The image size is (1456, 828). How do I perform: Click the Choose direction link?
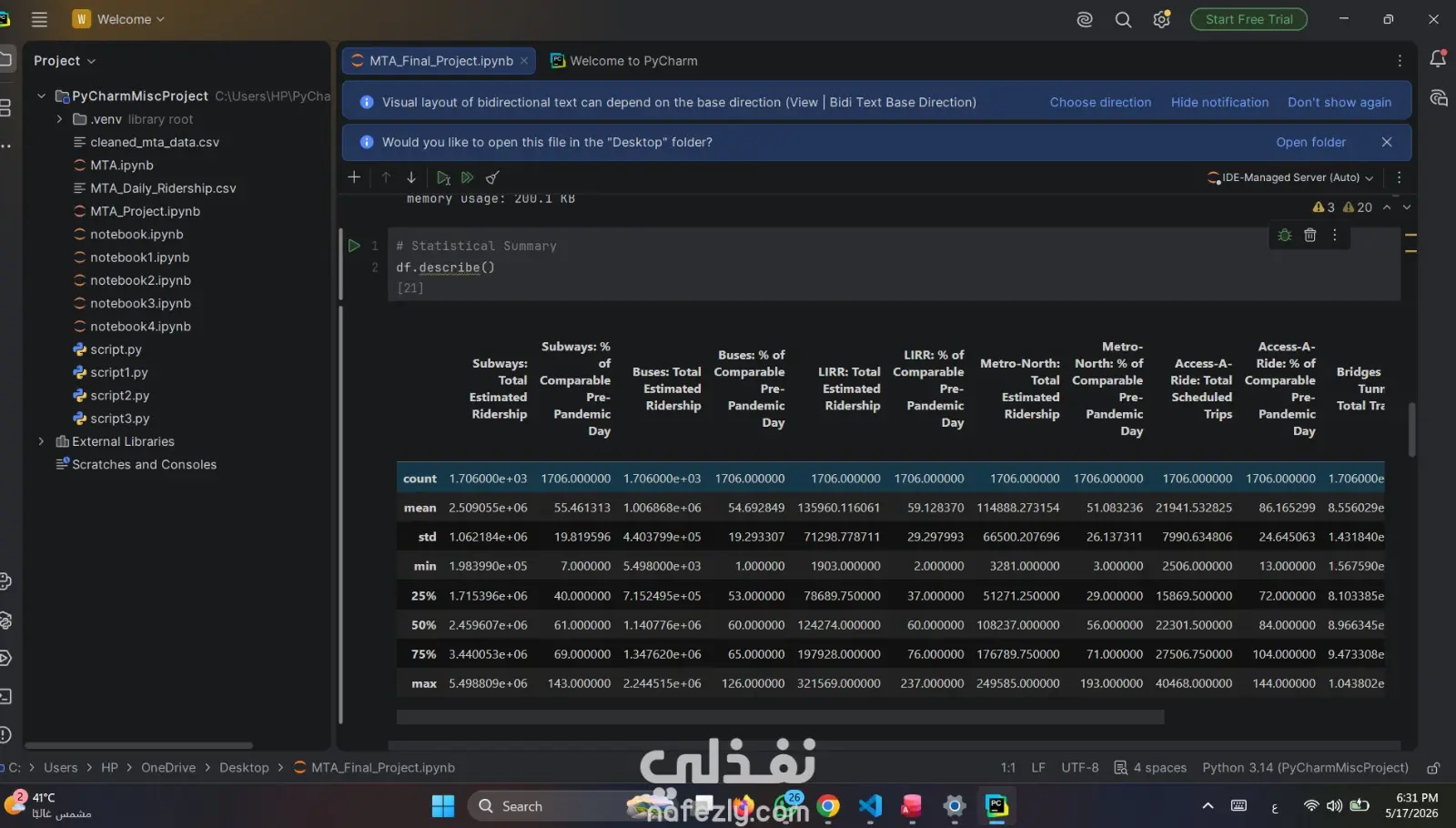pos(1100,102)
